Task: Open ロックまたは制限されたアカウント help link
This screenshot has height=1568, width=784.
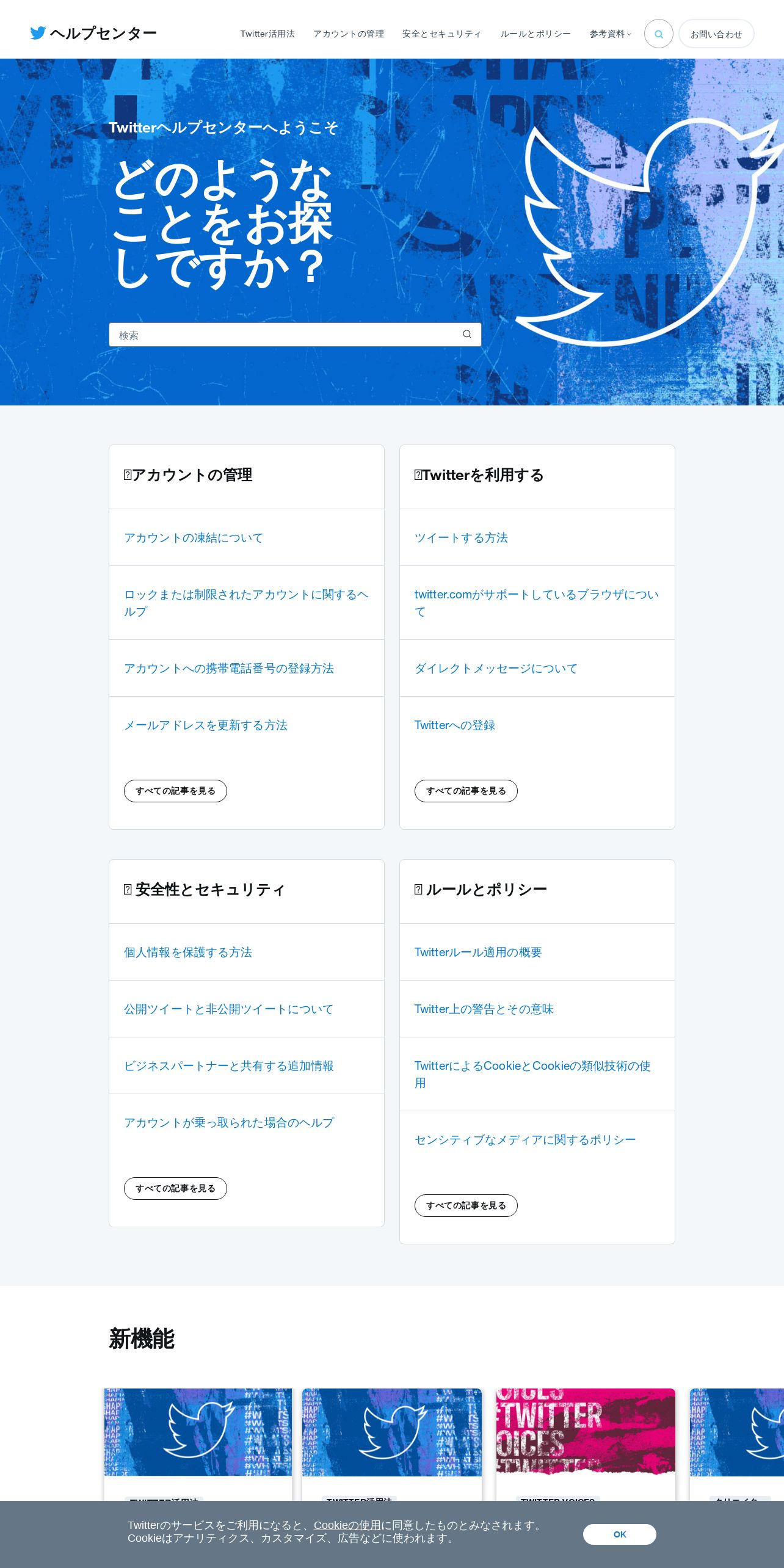Action: [x=246, y=603]
